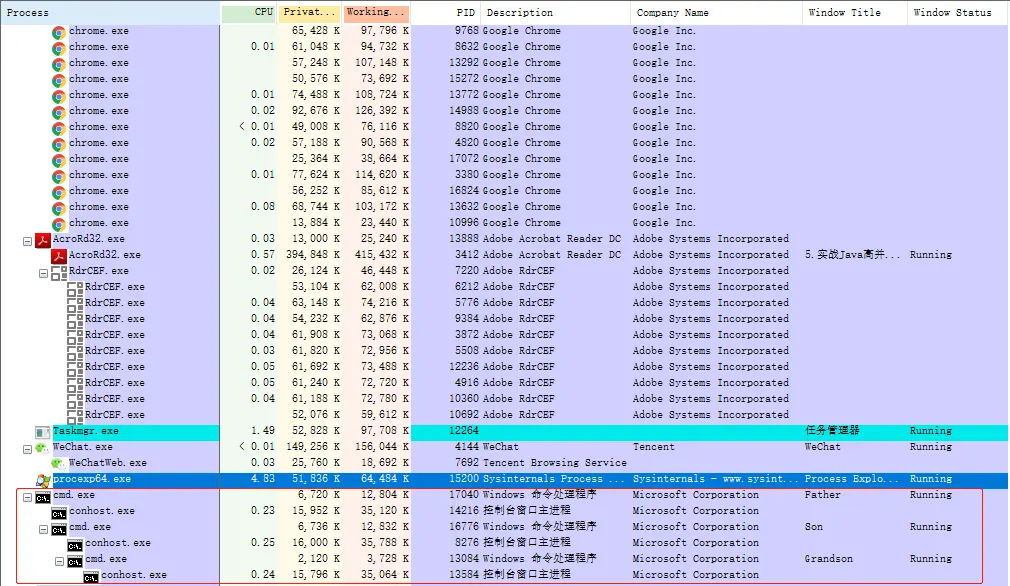The height and width of the screenshot is (586, 1010).
Task: Select Chrome icon of process PID 13772
Action: click(x=59, y=97)
